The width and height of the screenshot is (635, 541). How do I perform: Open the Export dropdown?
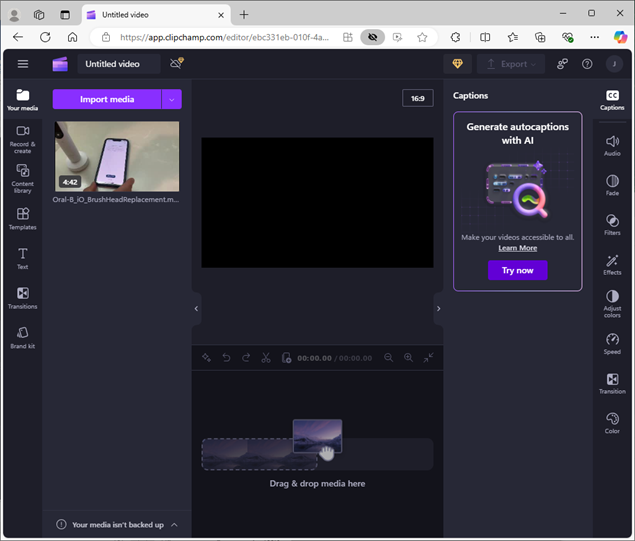[511, 64]
